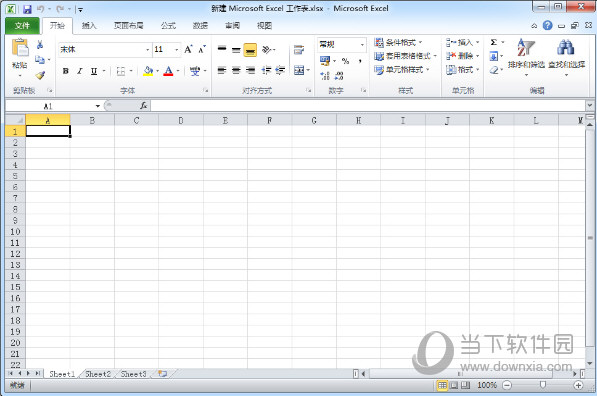Open the borders dropdown arrow
The image size is (597, 396).
pyautogui.click(x=131, y=71)
